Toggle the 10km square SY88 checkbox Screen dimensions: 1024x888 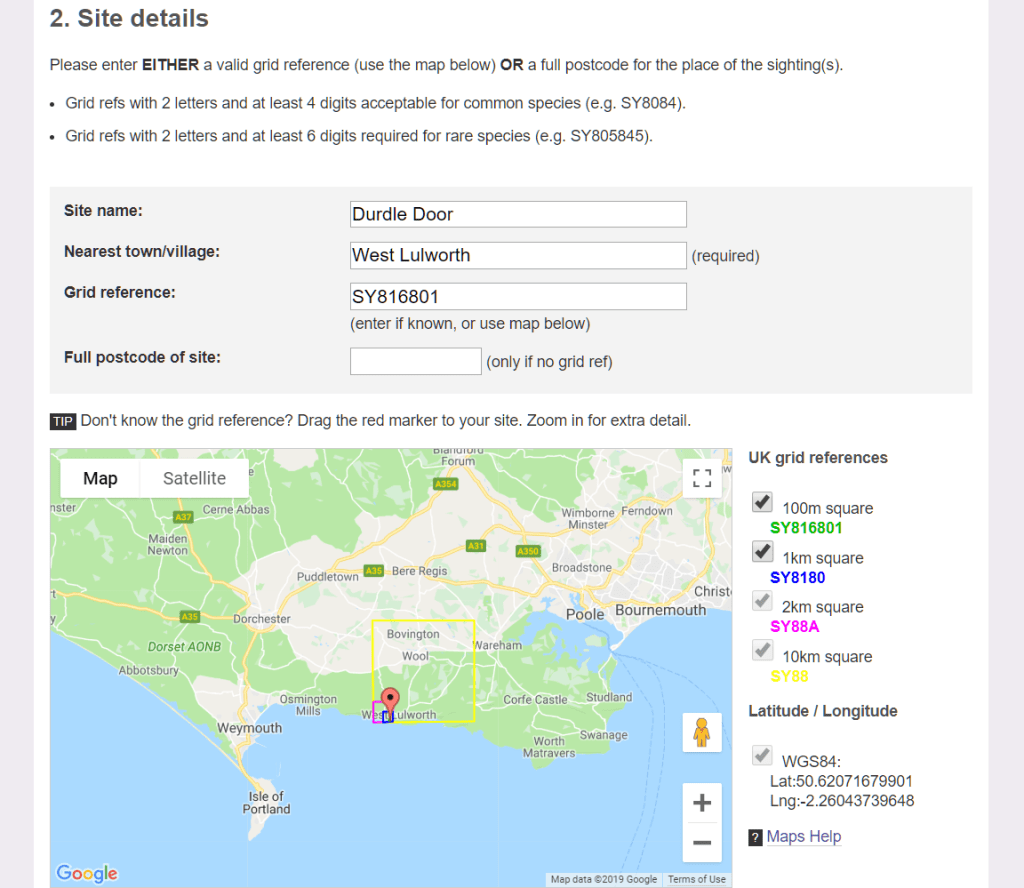click(x=763, y=649)
